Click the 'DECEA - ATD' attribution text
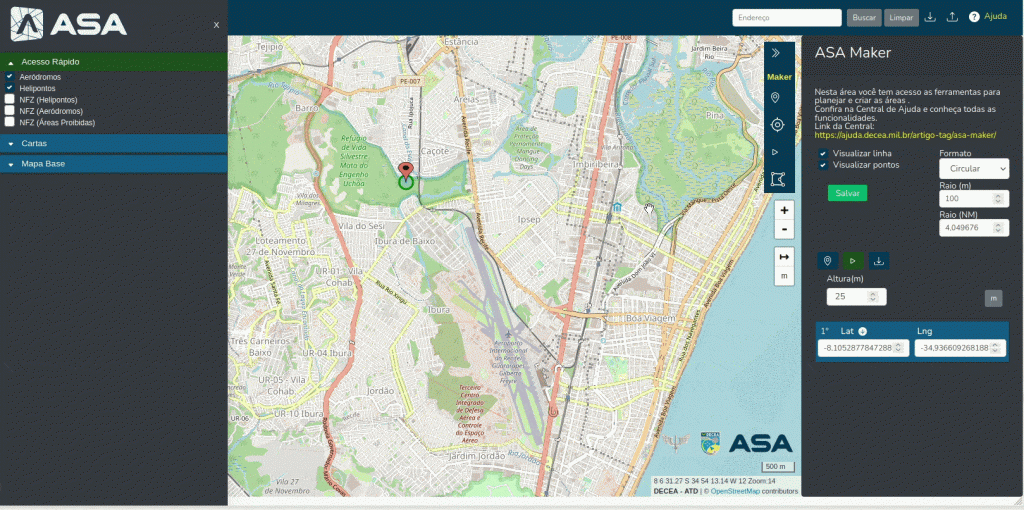This screenshot has height=510, width=1024. click(x=676, y=491)
